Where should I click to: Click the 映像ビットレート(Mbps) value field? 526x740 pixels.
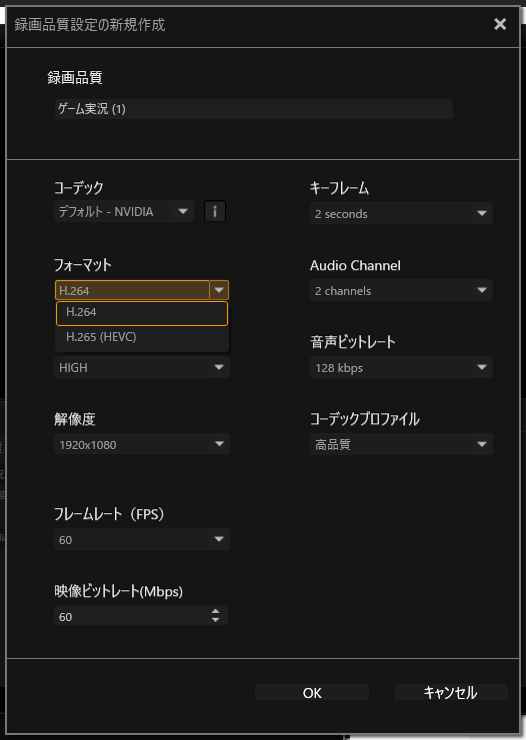pos(141,616)
